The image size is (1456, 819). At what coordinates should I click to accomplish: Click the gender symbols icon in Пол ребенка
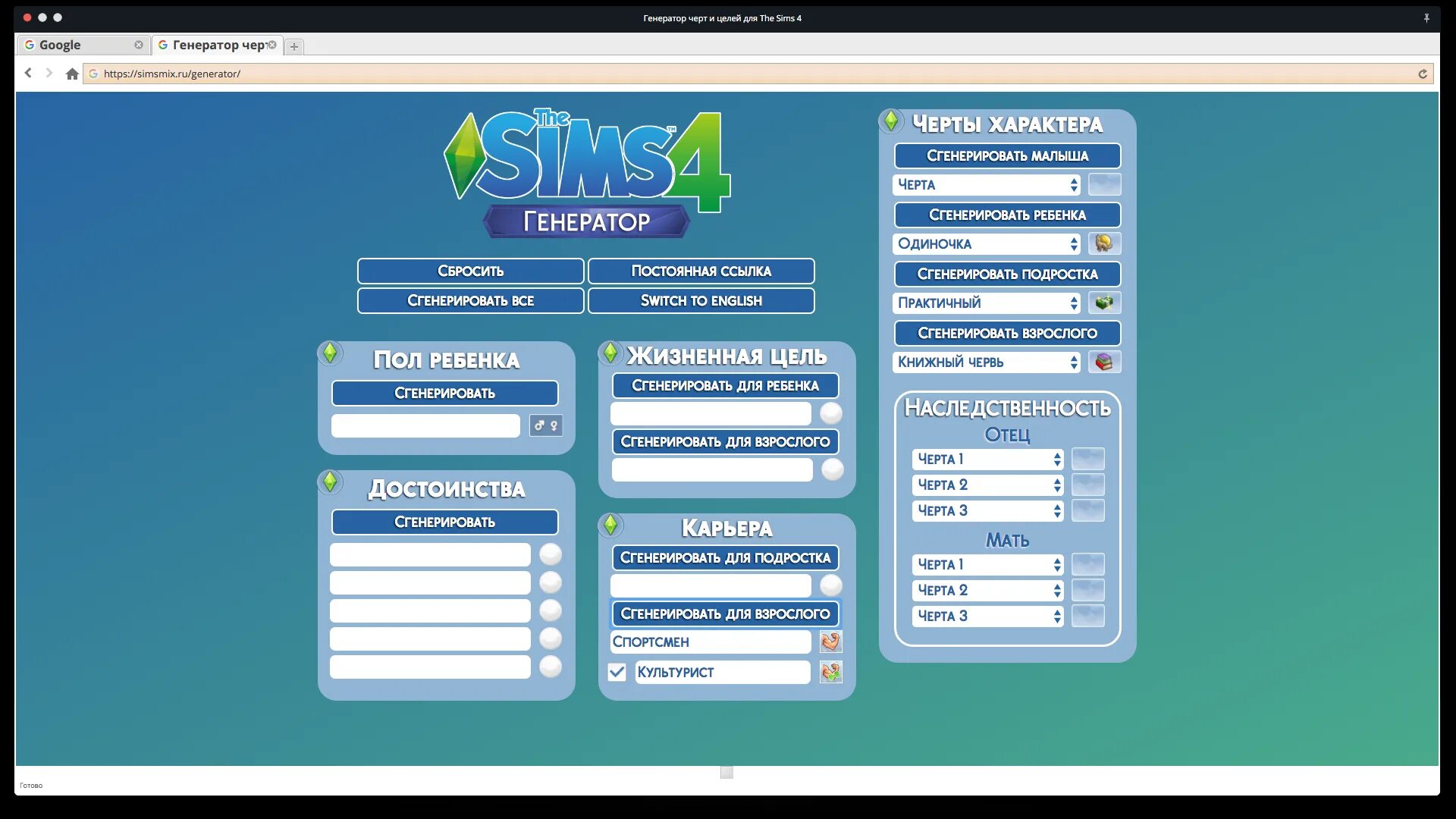click(546, 425)
